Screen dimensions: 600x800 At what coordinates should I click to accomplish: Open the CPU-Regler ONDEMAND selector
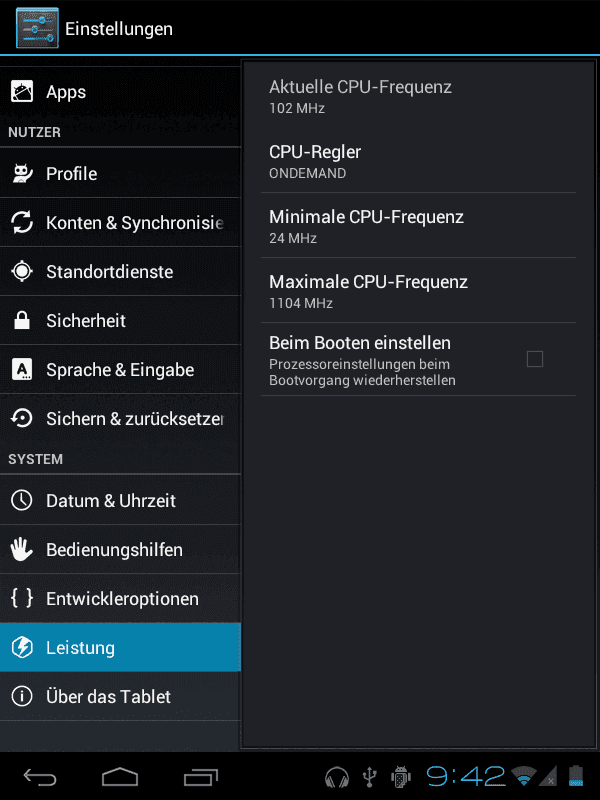(418, 161)
